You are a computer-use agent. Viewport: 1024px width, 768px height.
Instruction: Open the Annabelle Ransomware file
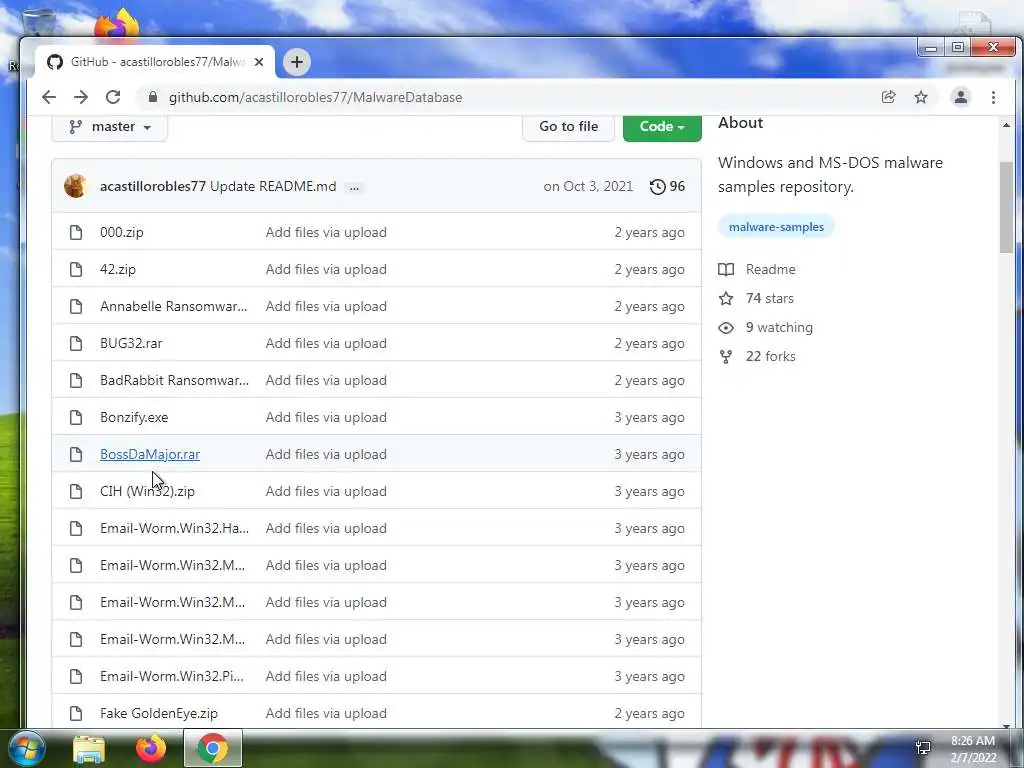point(174,306)
